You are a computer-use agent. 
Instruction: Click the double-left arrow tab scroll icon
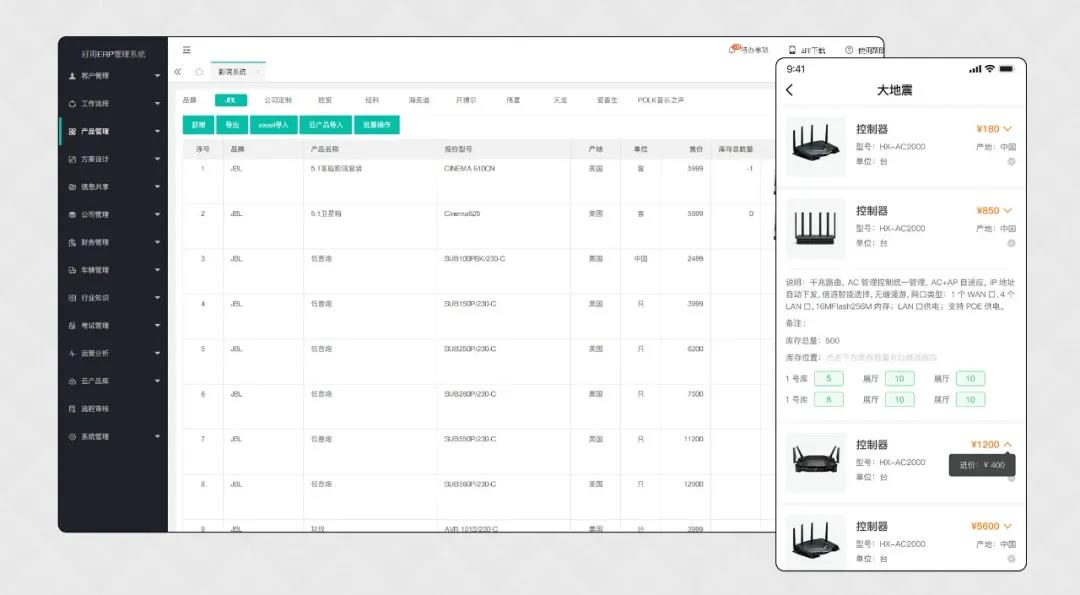pyautogui.click(x=178, y=72)
